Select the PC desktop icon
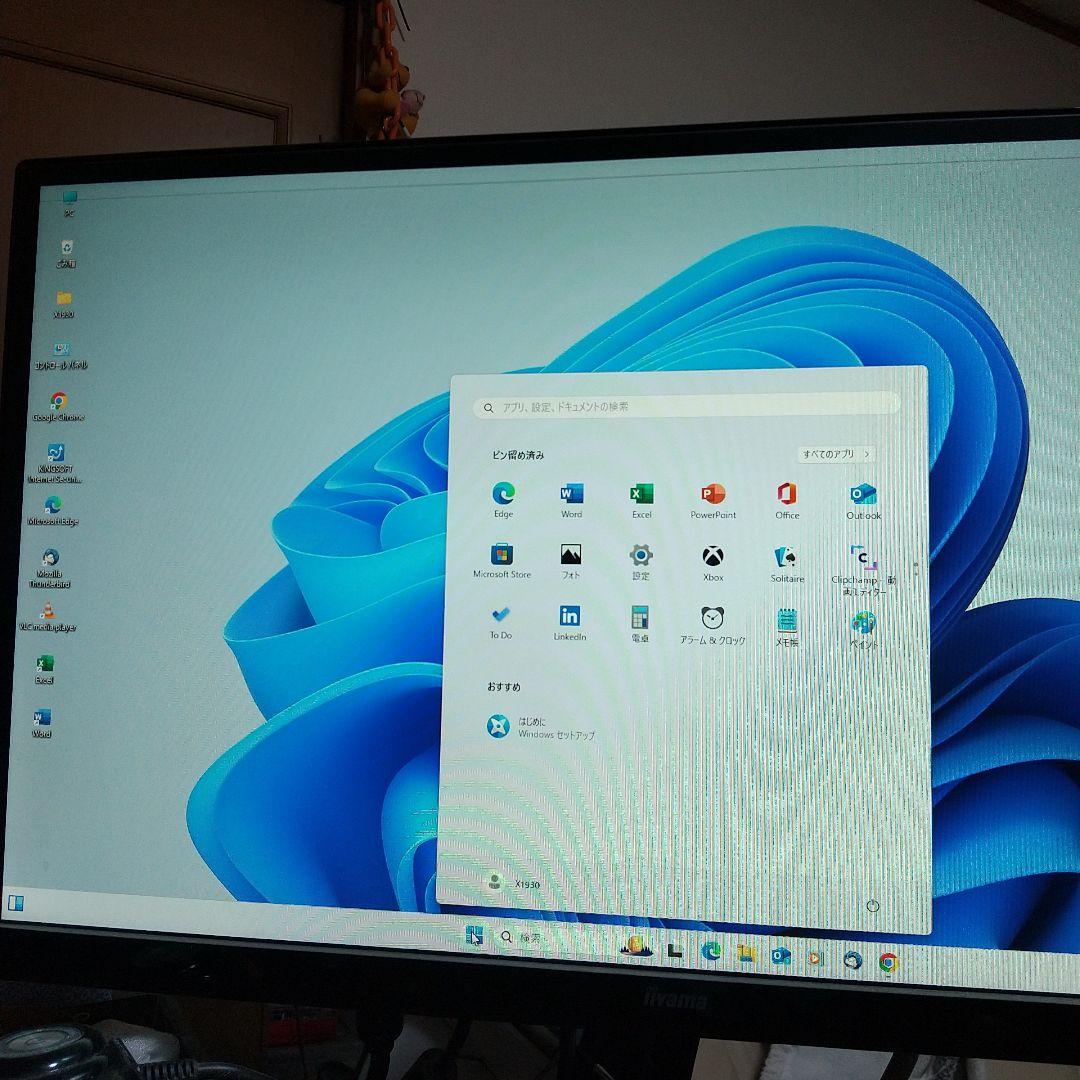1080x1080 pixels. point(70,205)
